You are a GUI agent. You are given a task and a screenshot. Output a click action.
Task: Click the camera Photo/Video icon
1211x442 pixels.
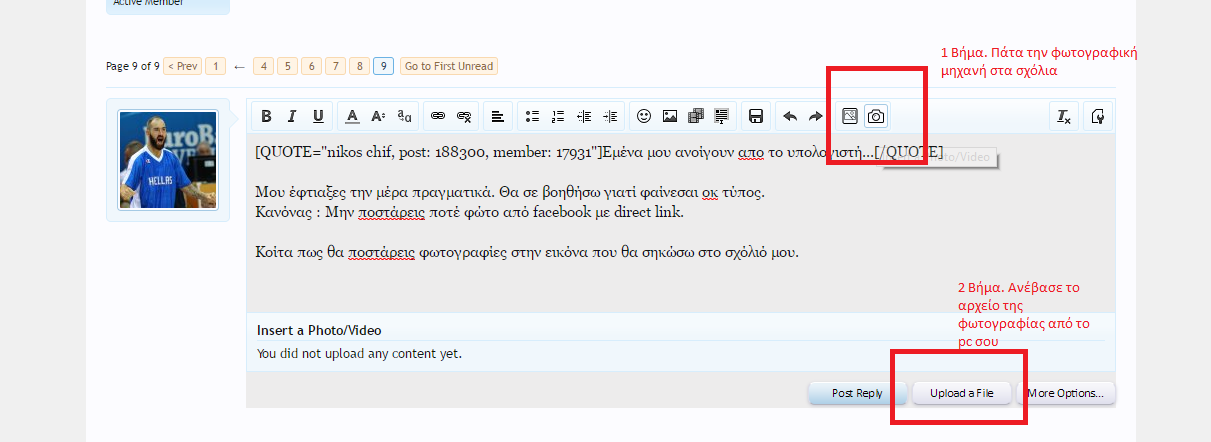pos(876,117)
